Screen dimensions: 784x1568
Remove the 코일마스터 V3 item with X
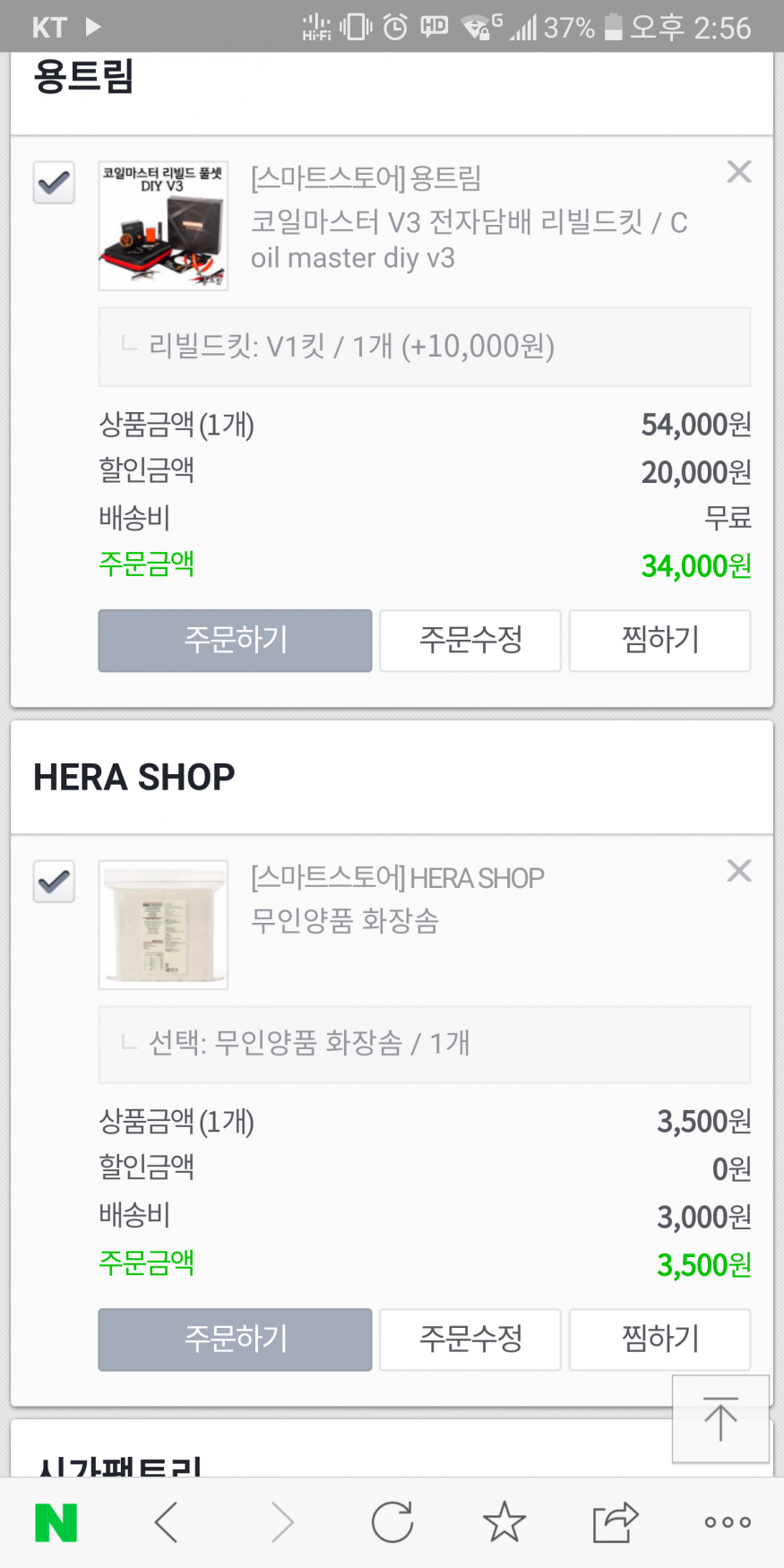point(739,172)
